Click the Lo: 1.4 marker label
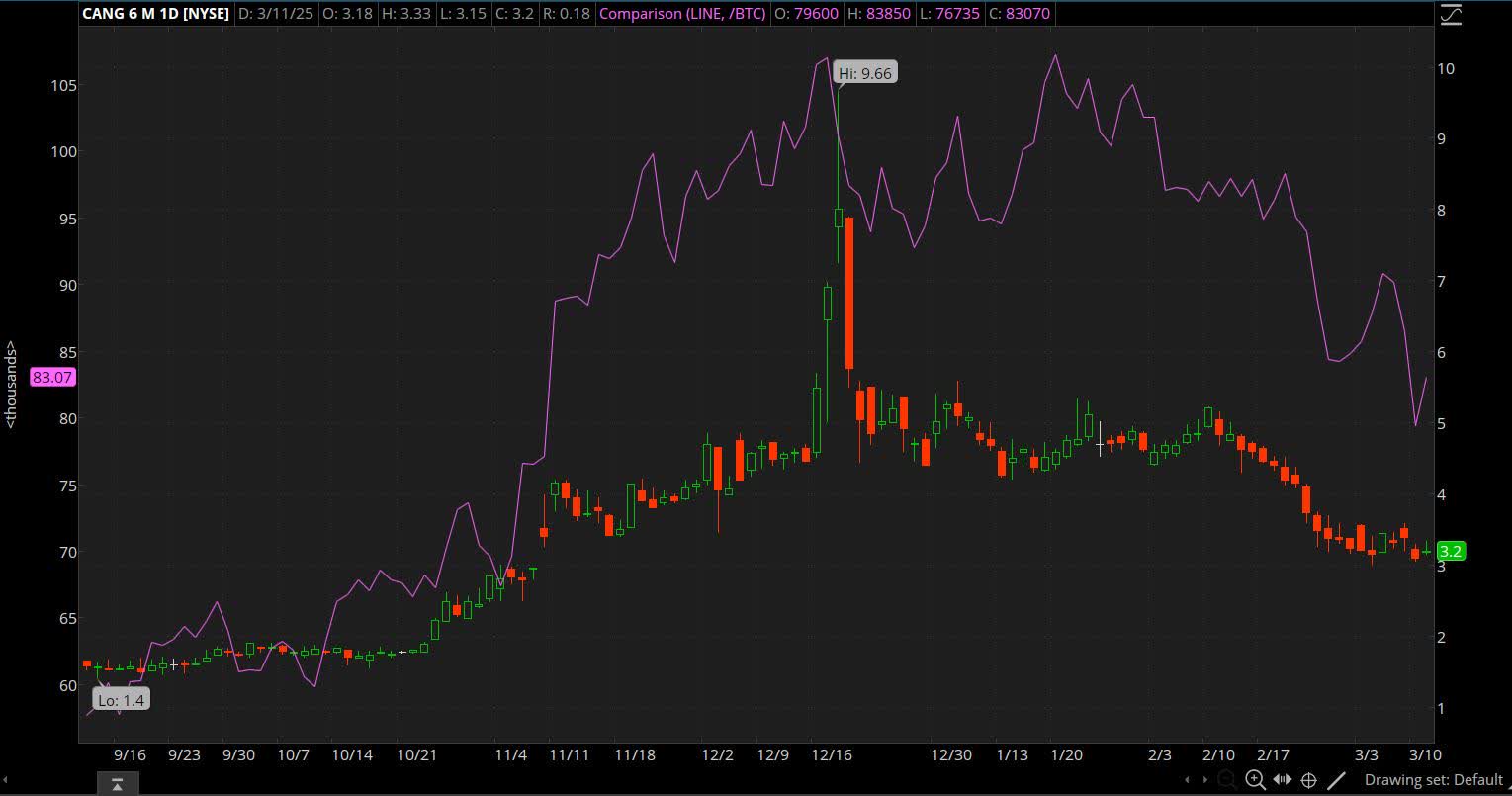This screenshot has height=796, width=1512. 121,698
